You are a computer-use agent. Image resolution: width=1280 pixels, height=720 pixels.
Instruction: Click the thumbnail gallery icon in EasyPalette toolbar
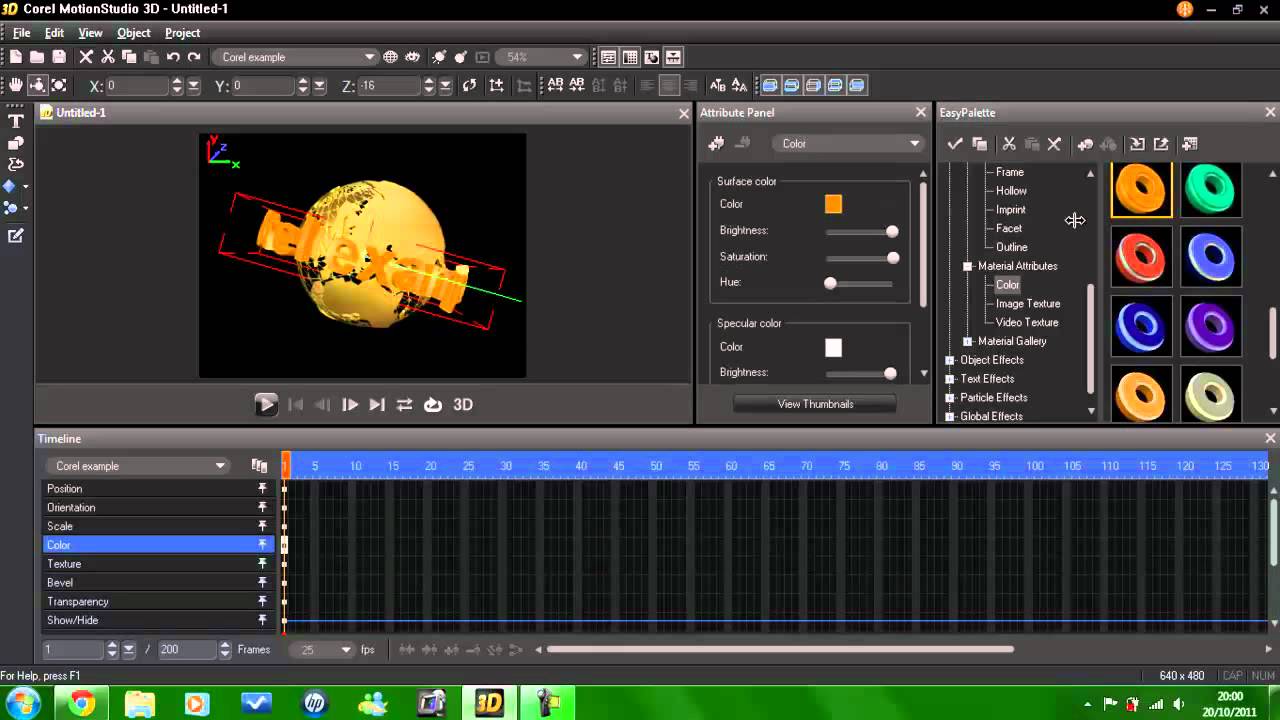coord(1189,144)
